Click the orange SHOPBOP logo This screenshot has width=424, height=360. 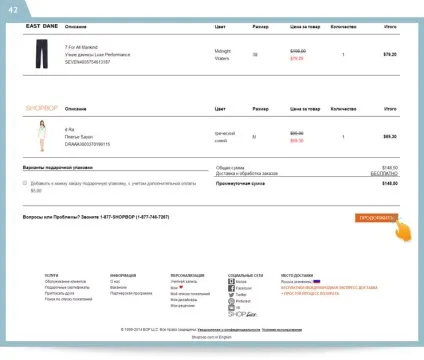(42, 108)
